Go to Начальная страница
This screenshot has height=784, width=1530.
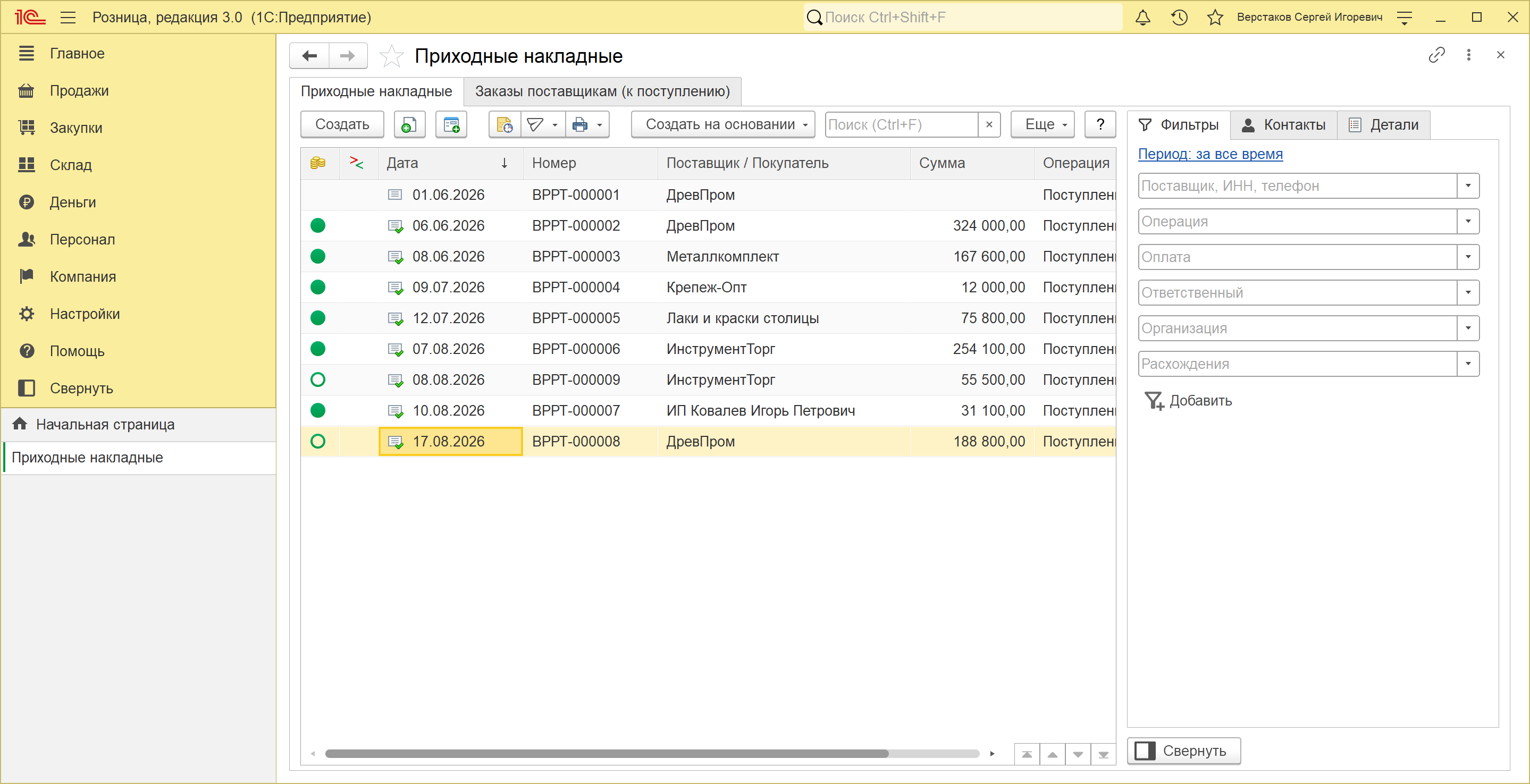coord(138,425)
